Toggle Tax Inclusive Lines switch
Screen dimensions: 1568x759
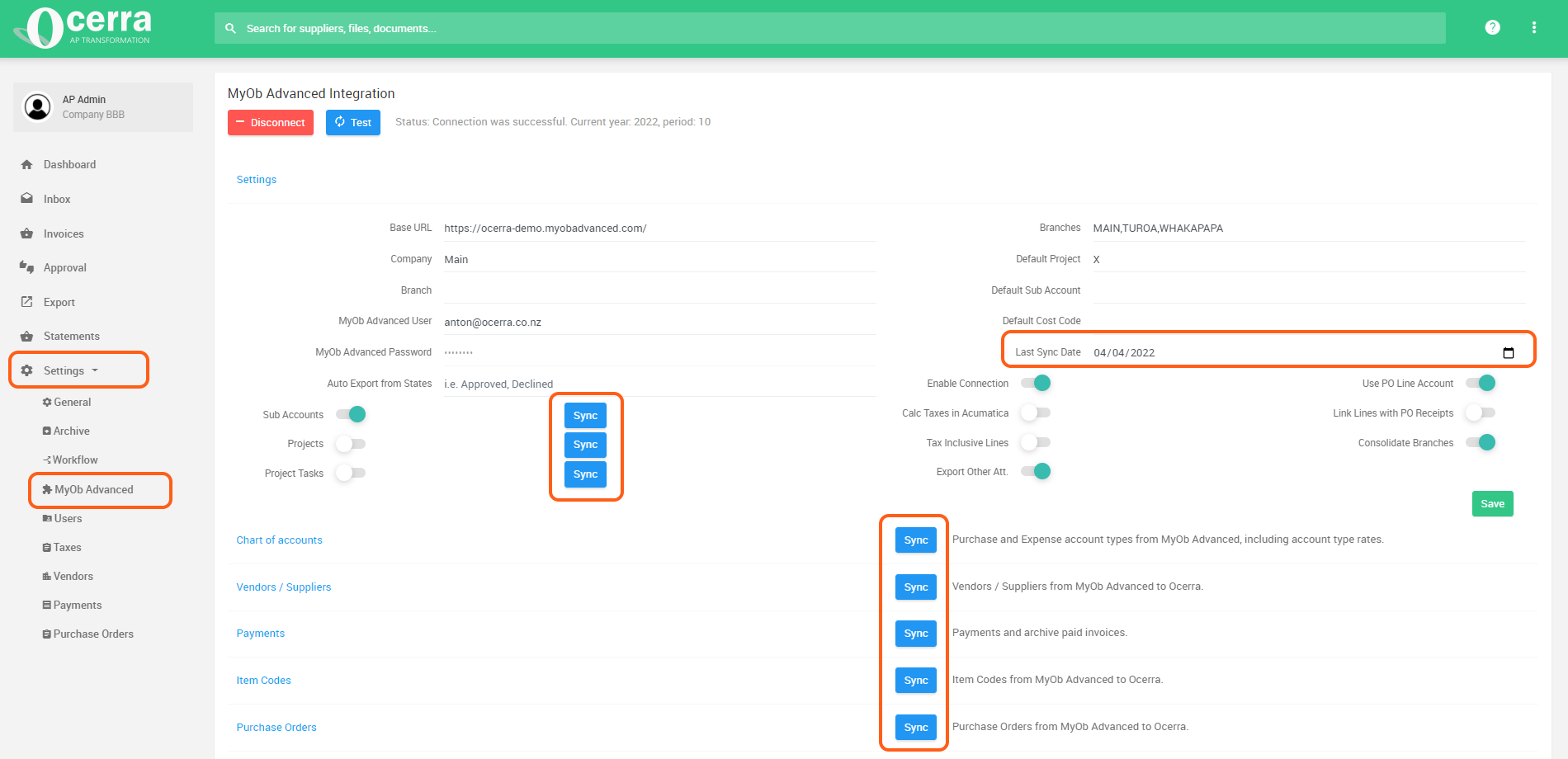click(x=1036, y=442)
